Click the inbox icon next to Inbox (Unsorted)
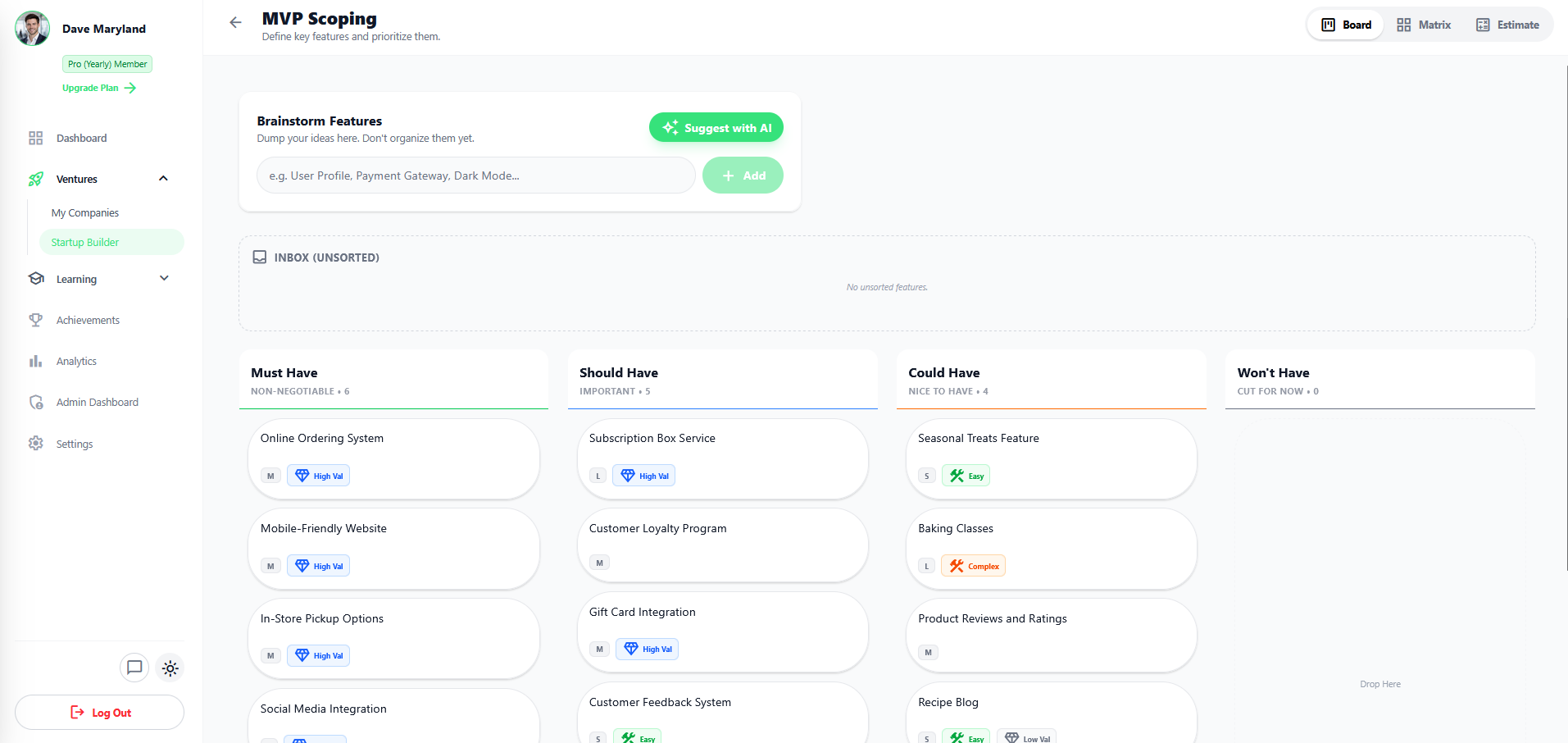 259,257
